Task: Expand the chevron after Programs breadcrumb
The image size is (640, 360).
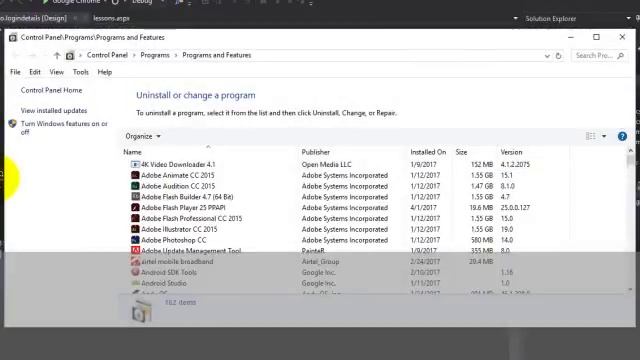Action: 176,56
